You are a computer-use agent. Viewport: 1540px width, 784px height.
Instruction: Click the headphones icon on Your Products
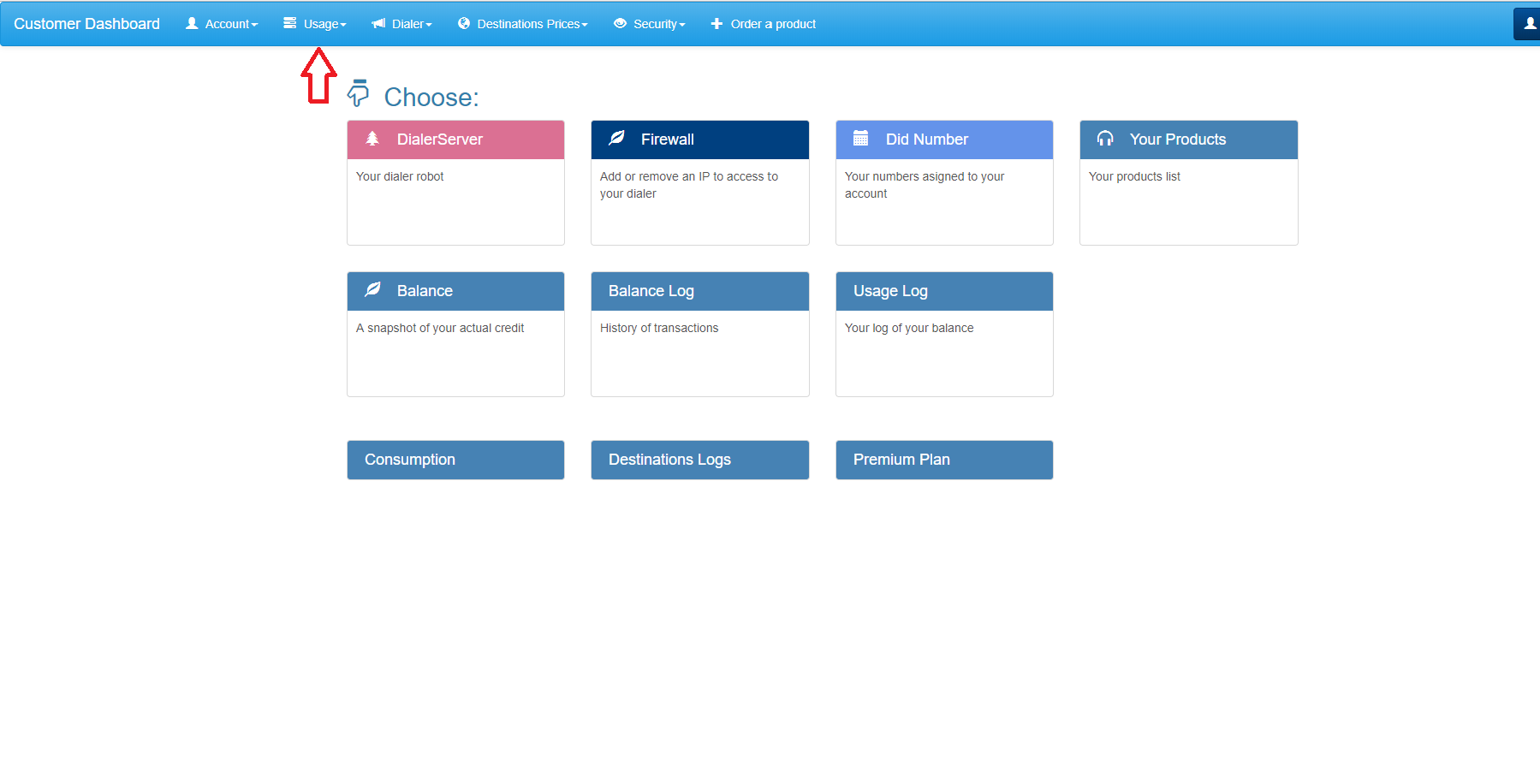(x=1105, y=139)
